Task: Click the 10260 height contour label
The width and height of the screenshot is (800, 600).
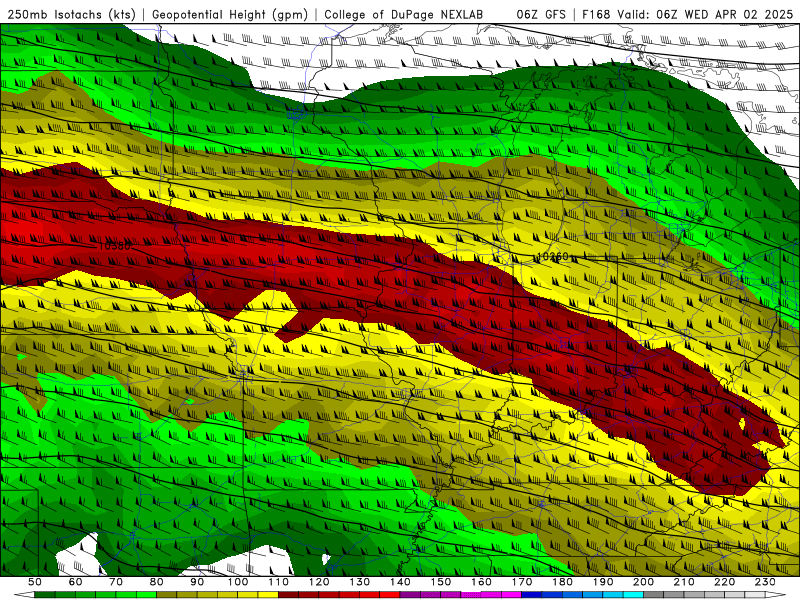Action: (x=553, y=256)
